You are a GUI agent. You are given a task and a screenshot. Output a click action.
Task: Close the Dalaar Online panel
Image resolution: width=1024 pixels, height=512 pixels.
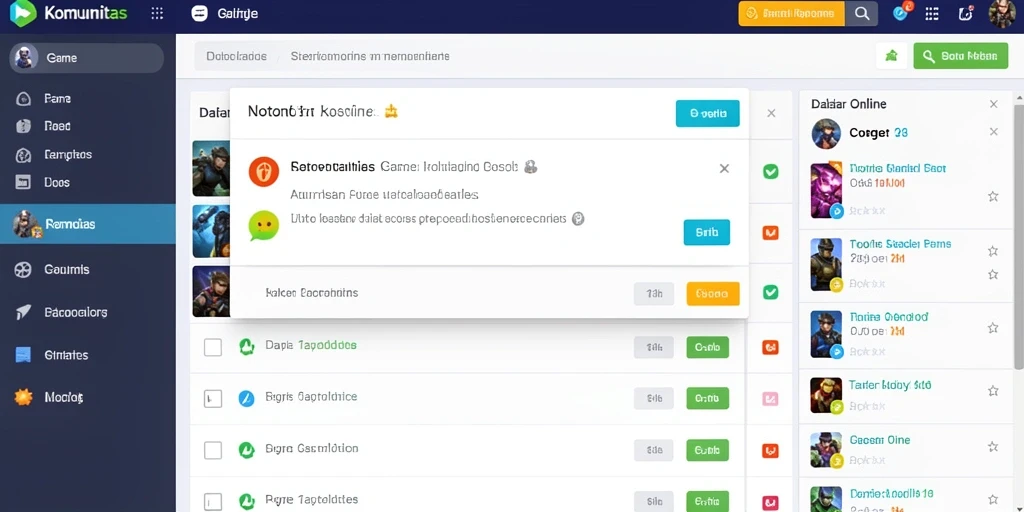point(993,104)
